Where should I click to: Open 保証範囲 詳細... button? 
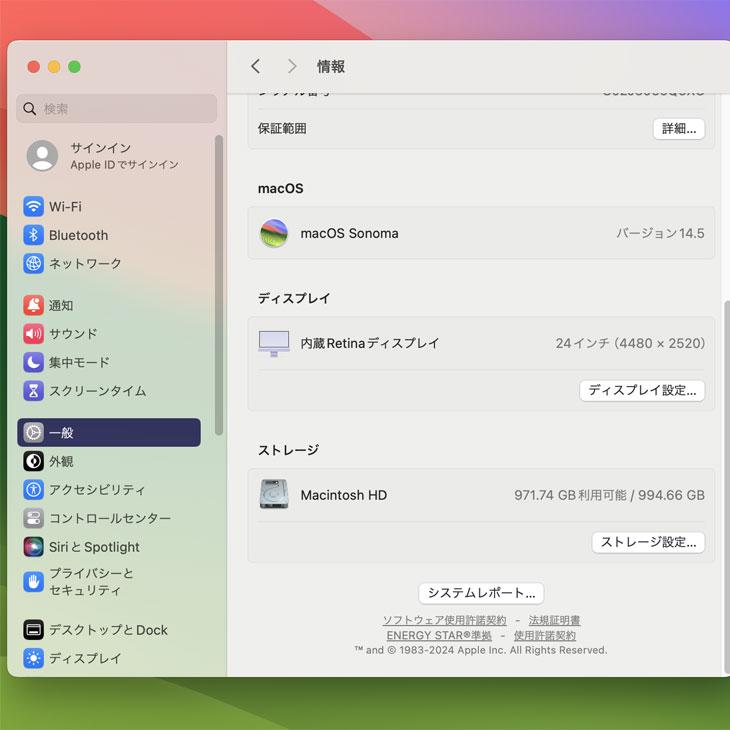click(x=678, y=129)
